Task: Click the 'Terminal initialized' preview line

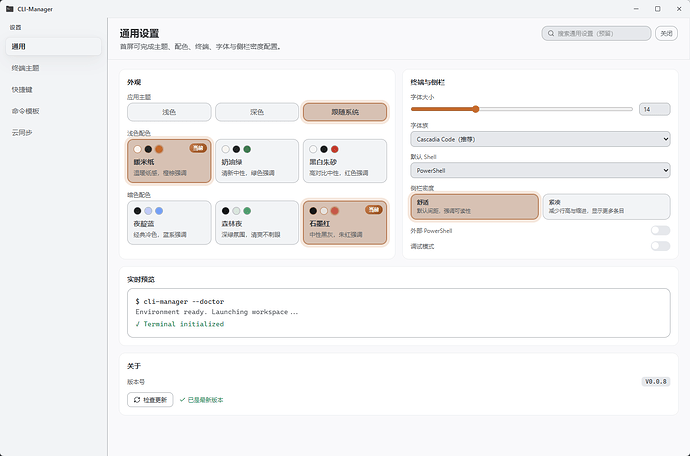Action: pos(180,324)
